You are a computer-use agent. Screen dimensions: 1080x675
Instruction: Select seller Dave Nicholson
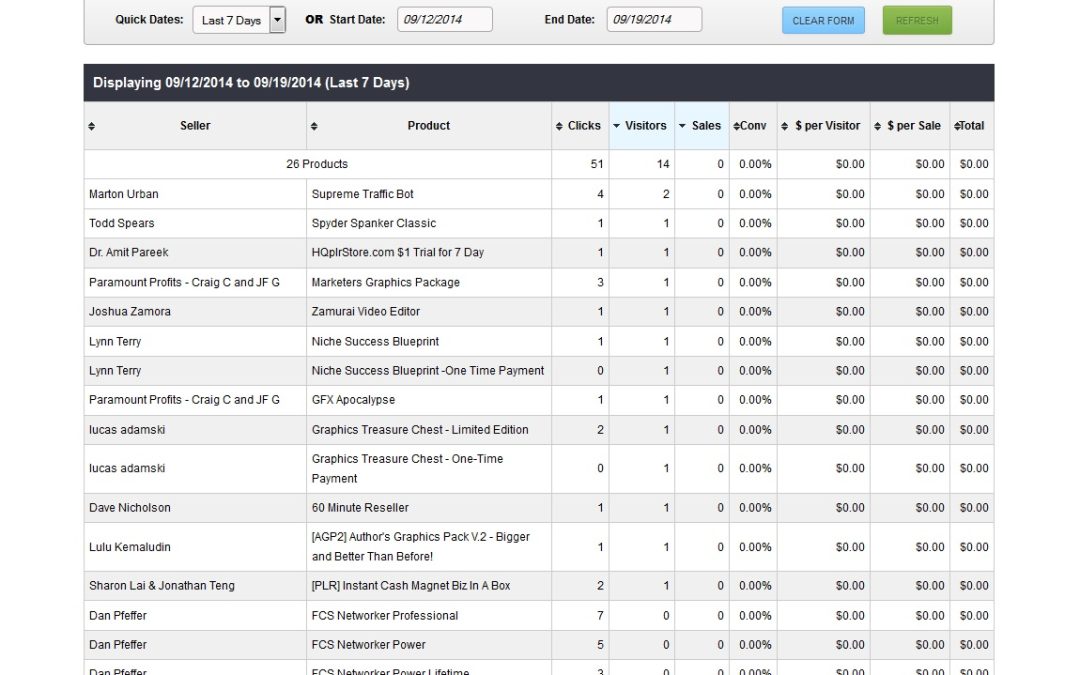click(x=129, y=508)
